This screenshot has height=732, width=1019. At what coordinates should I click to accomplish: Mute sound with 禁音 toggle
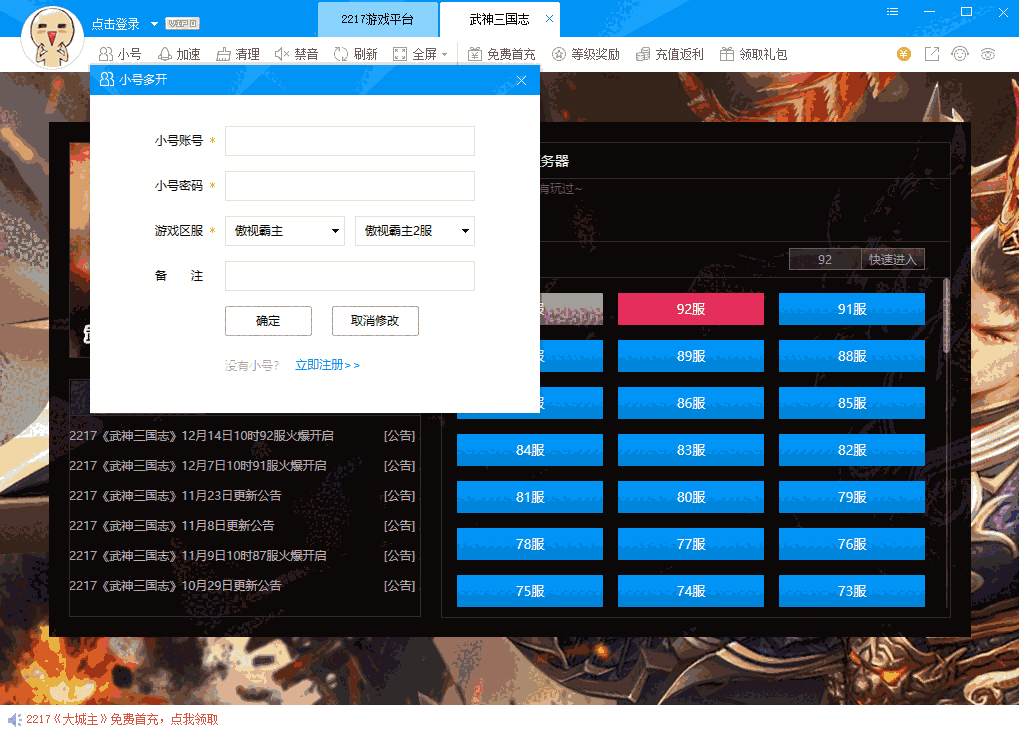282,54
